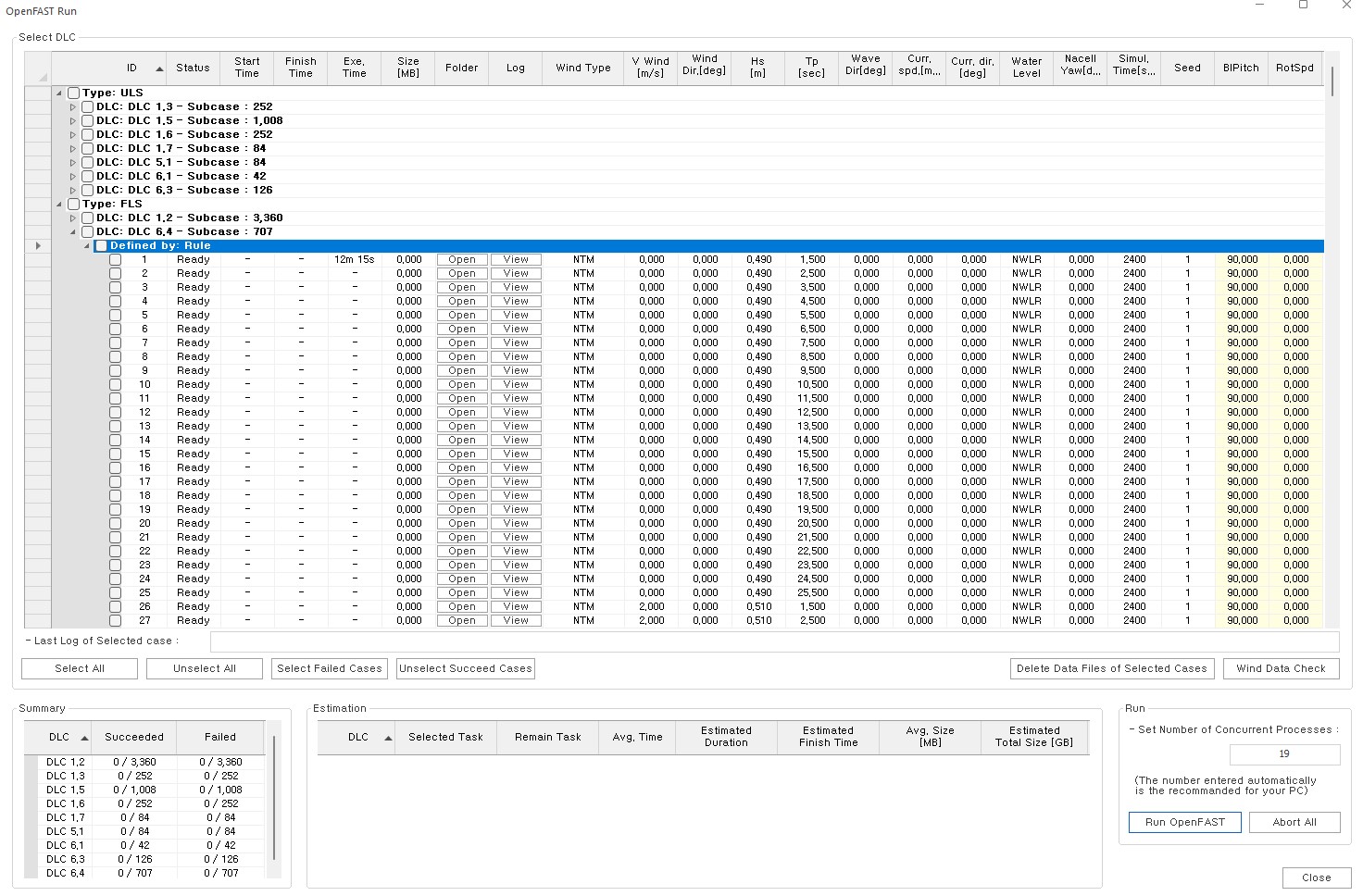1363x896 pixels.
Task: Click the Tp value 25,500 cell
Action: pos(812,593)
